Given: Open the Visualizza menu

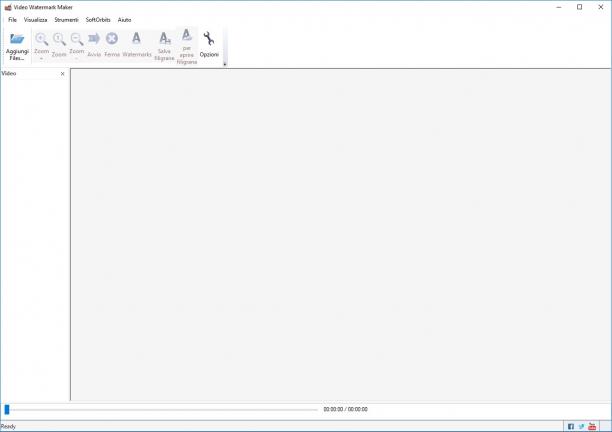Looking at the screenshot, I should [36, 20].
